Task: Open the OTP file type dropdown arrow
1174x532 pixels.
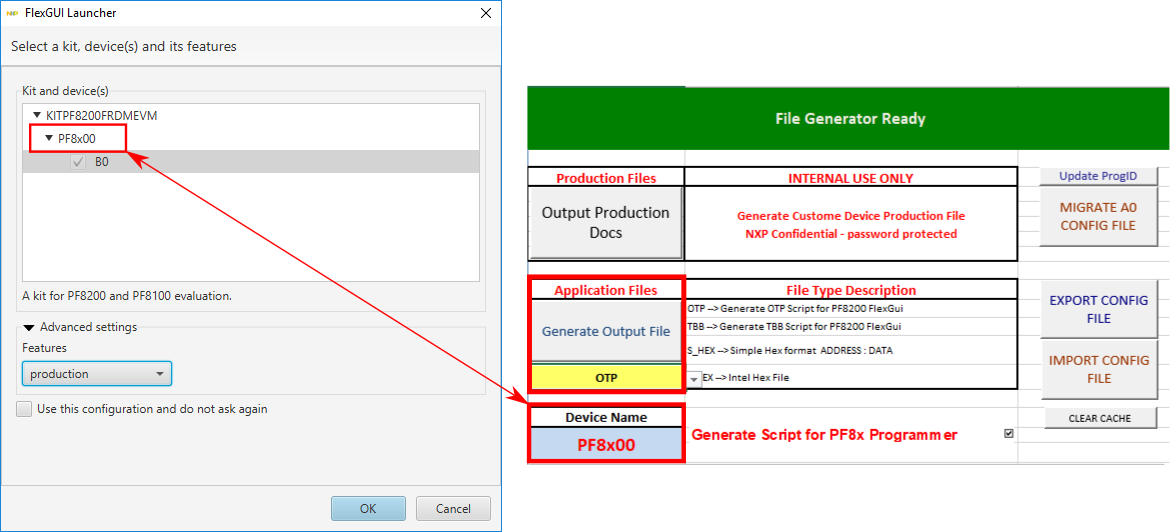Action: (694, 379)
